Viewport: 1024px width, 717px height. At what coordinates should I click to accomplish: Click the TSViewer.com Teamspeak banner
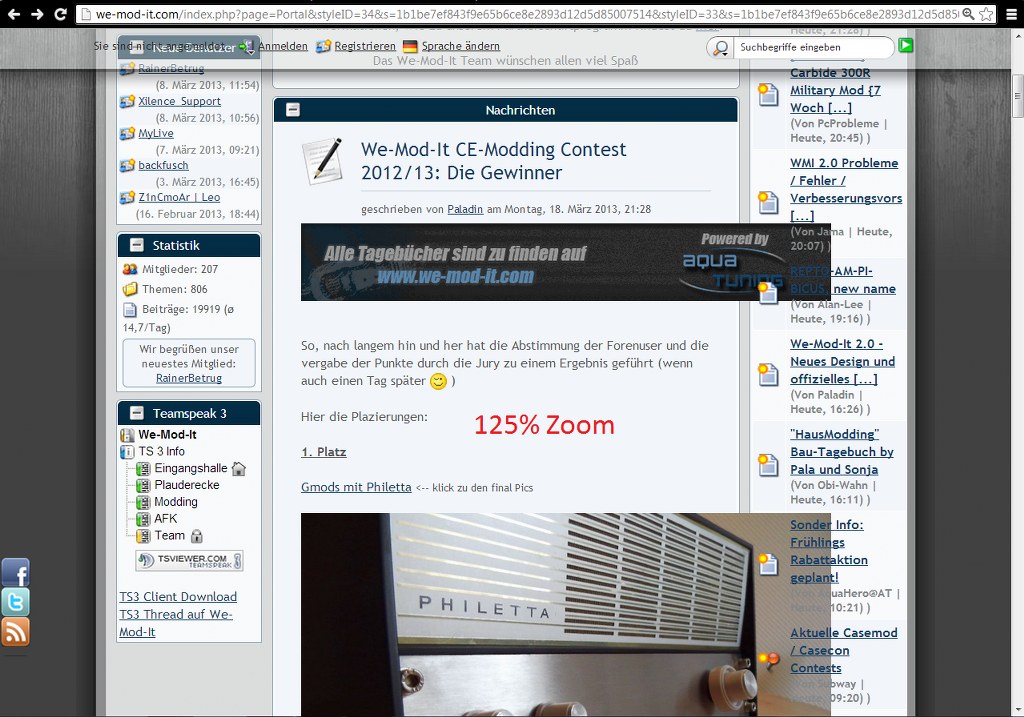pos(189,561)
